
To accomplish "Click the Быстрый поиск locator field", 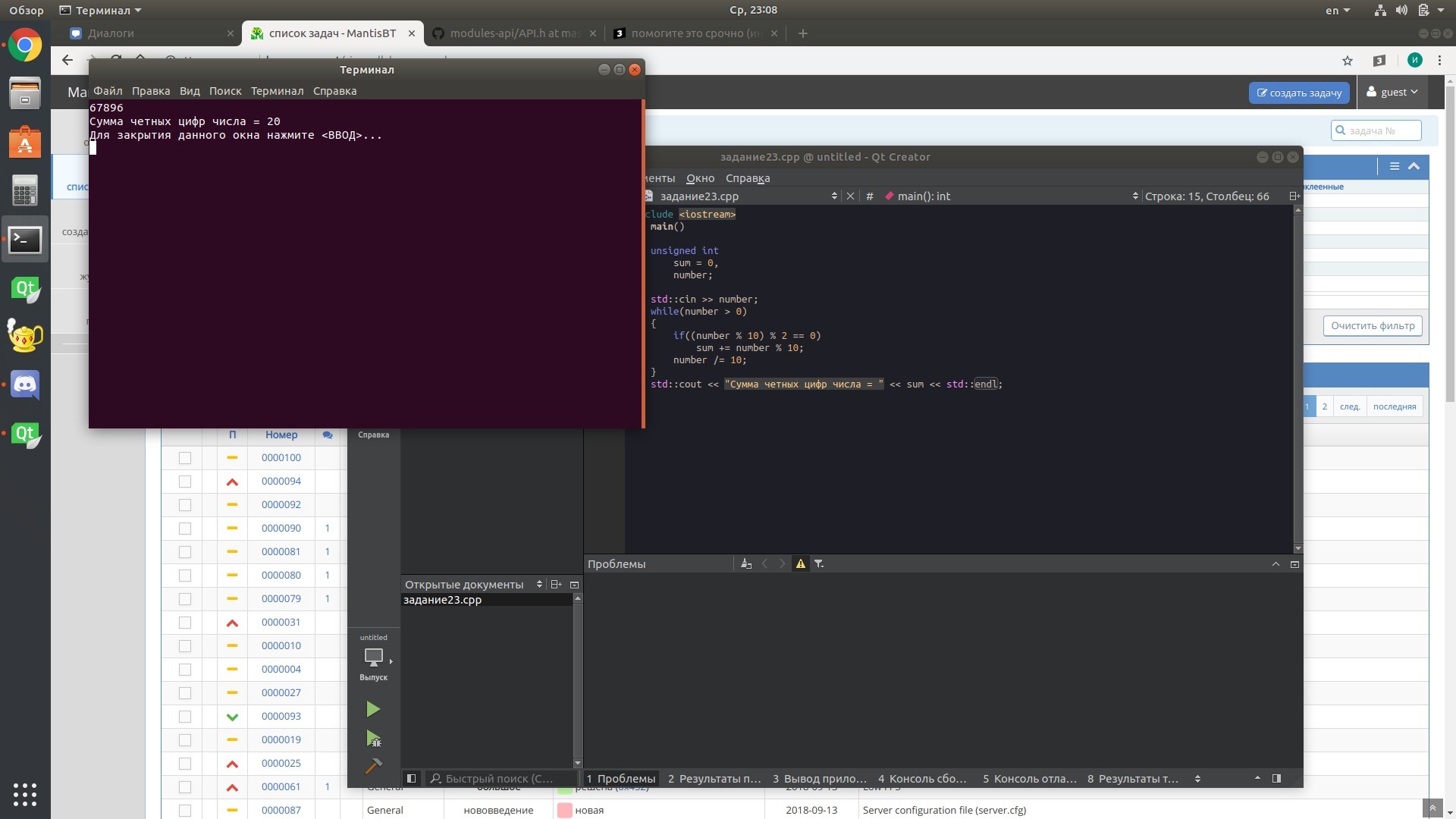I will click(499, 778).
